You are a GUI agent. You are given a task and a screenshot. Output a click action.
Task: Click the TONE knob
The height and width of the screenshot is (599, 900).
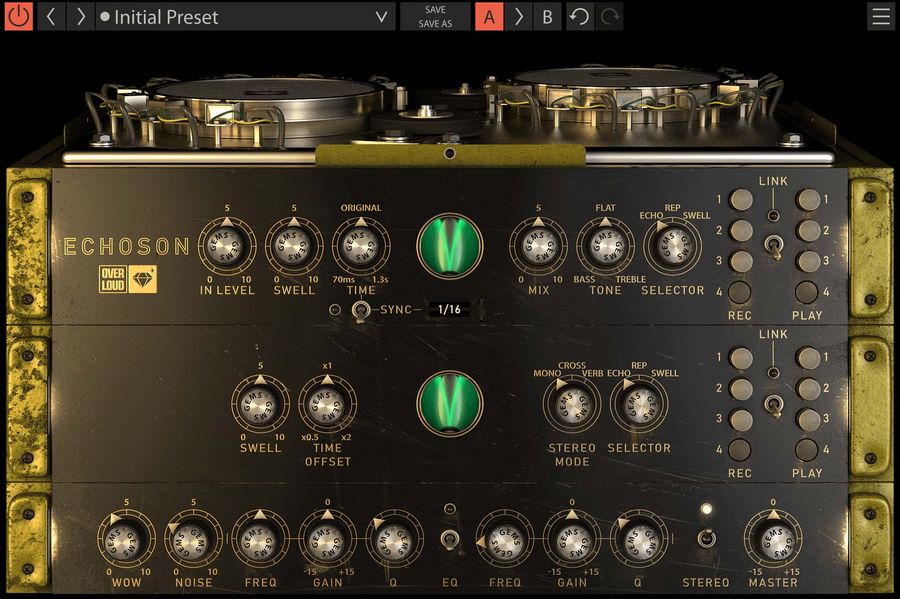605,246
